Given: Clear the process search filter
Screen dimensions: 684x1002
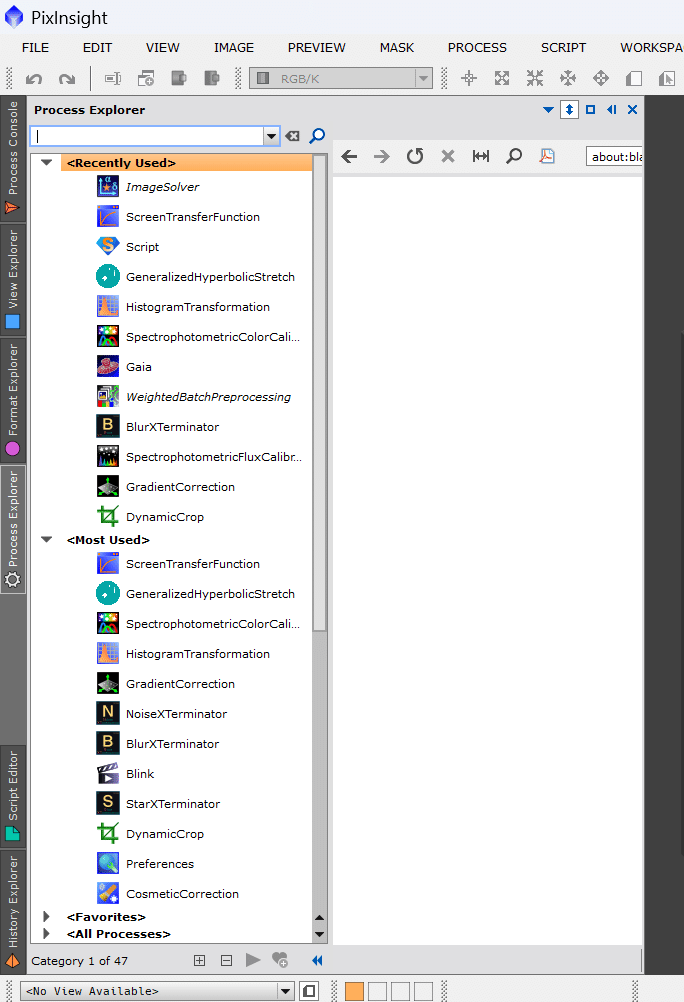Looking at the screenshot, I should click(x=293, y=135).
